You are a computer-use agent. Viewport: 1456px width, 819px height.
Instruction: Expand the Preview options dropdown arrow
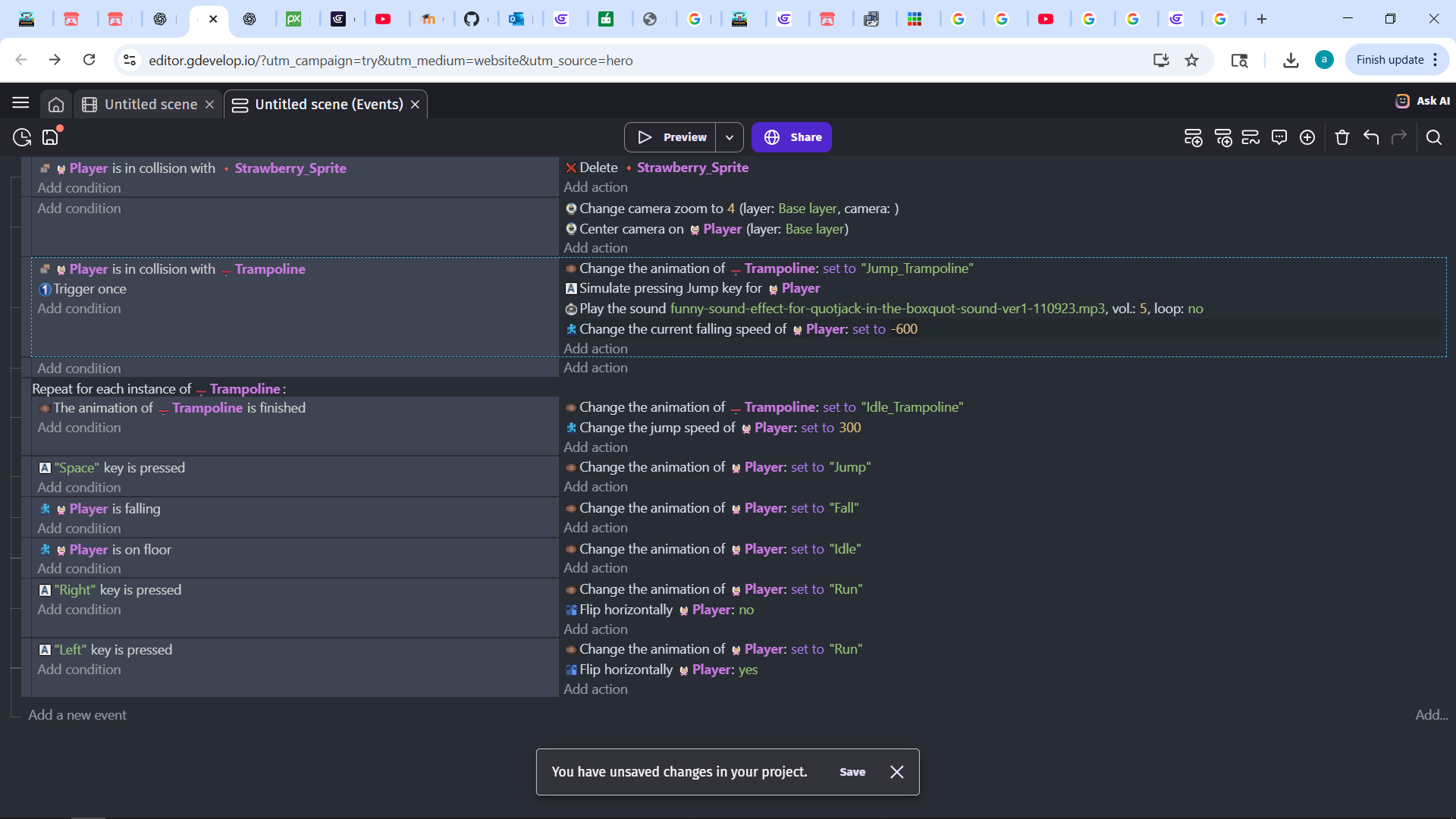[x=730, y=136]
